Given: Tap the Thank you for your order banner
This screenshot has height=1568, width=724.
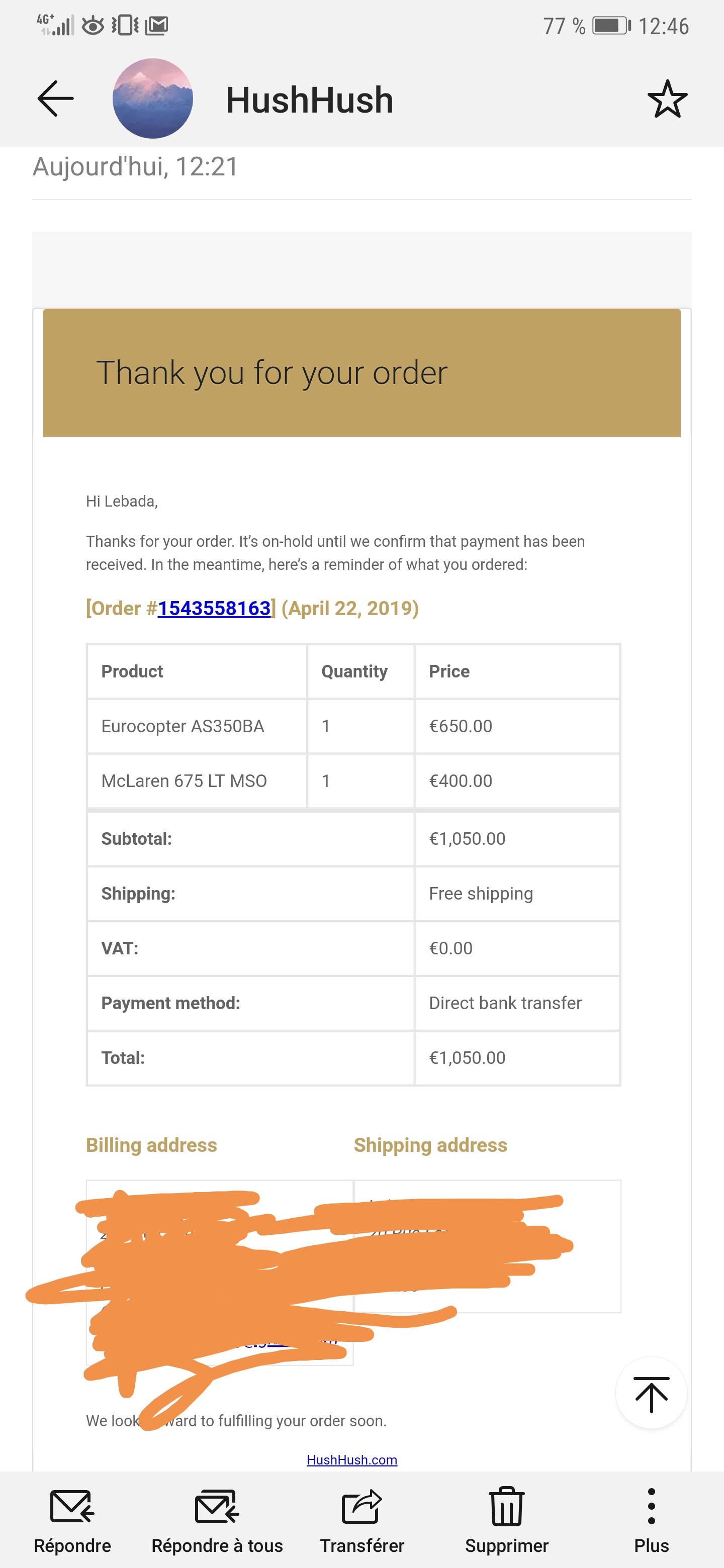Looking at the screenshot, I should coord(361,372).
